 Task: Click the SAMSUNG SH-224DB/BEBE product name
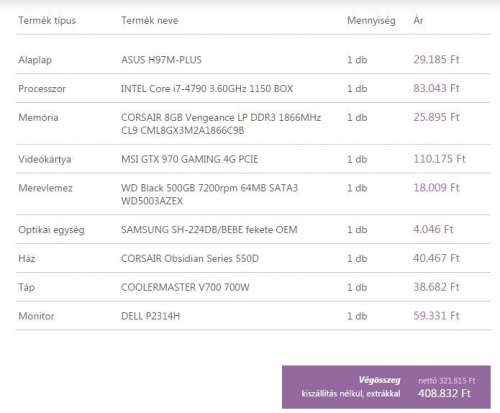coord(209,230)
